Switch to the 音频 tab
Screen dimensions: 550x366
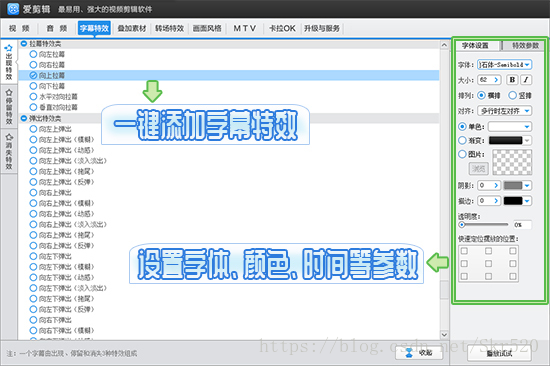tap(57, 28)
